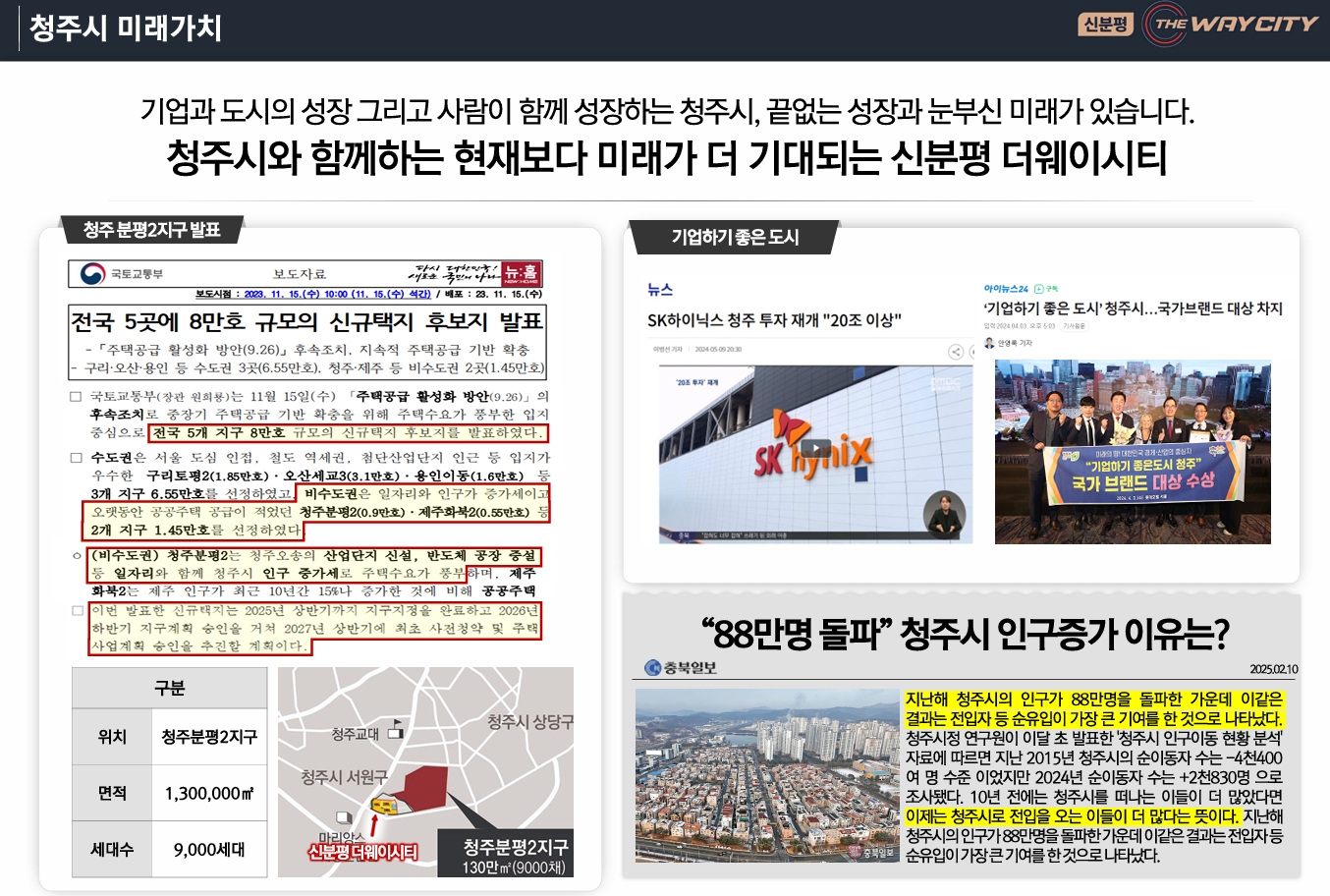Viewport: 1330px width, 896px height.
Task: Click The Way City circular logo
Action: click(x=1165, y=25)
